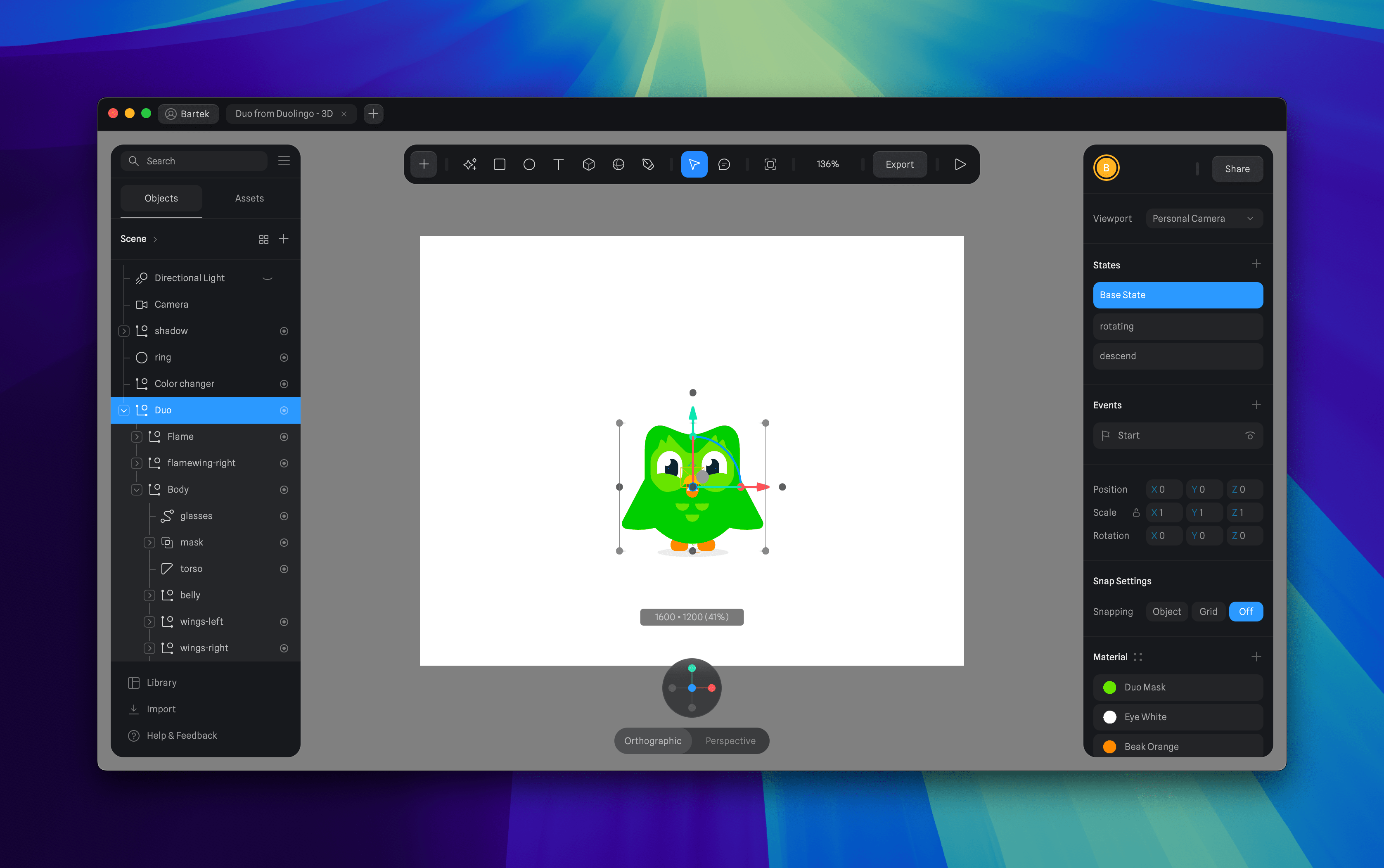Expand the Scene breadcrumb chevron
This screenshot has width=1384, height=868.
click(155, 240)
